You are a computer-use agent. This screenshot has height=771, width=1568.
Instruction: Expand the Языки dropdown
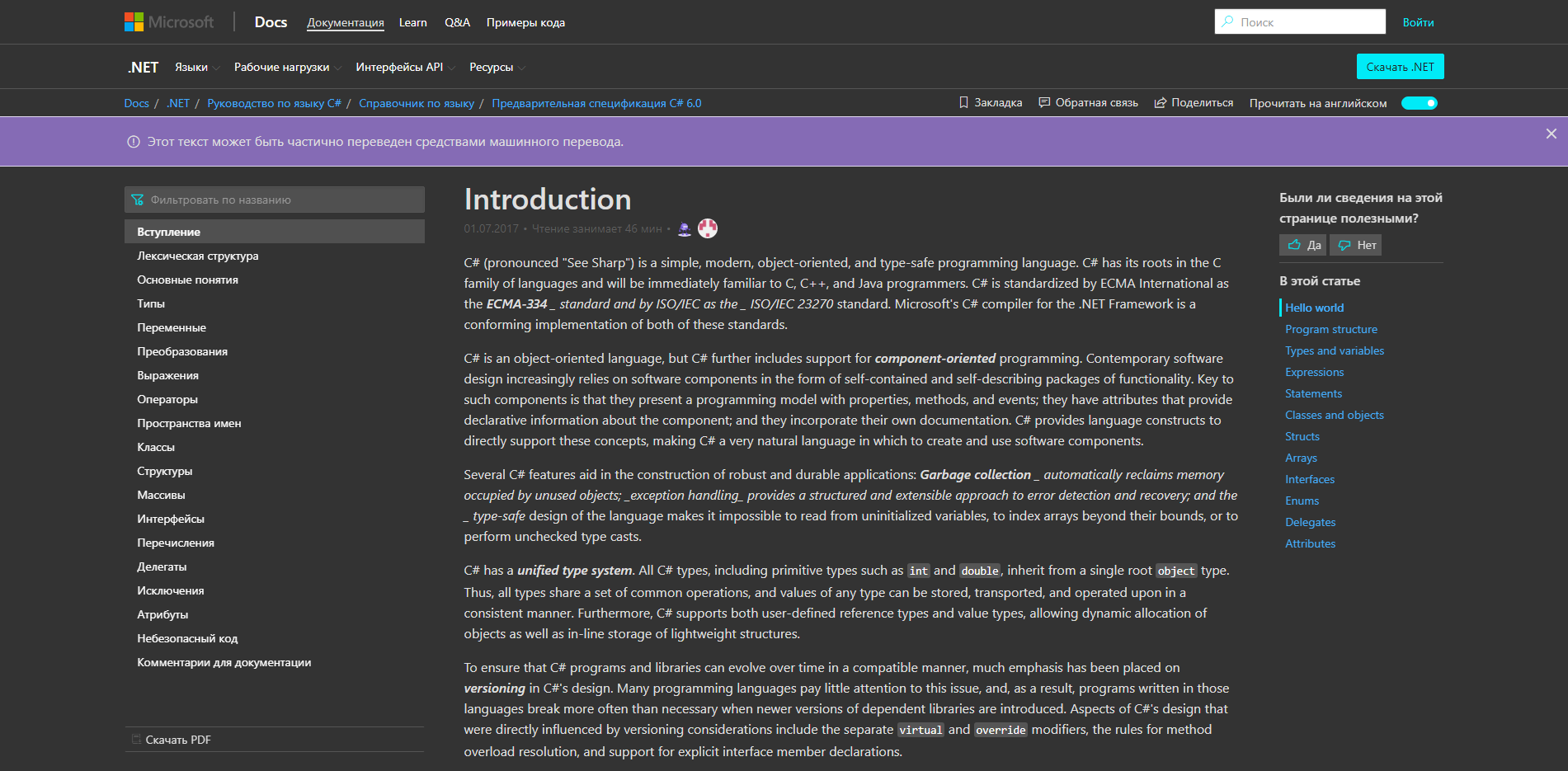197,67
